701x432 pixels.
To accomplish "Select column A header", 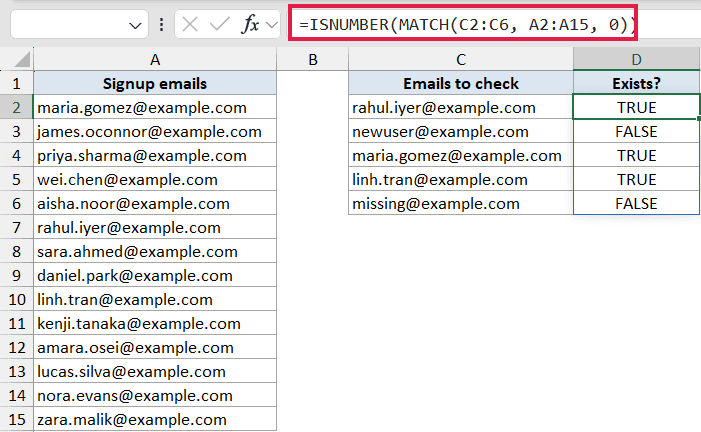I will (x=155, y=59).
